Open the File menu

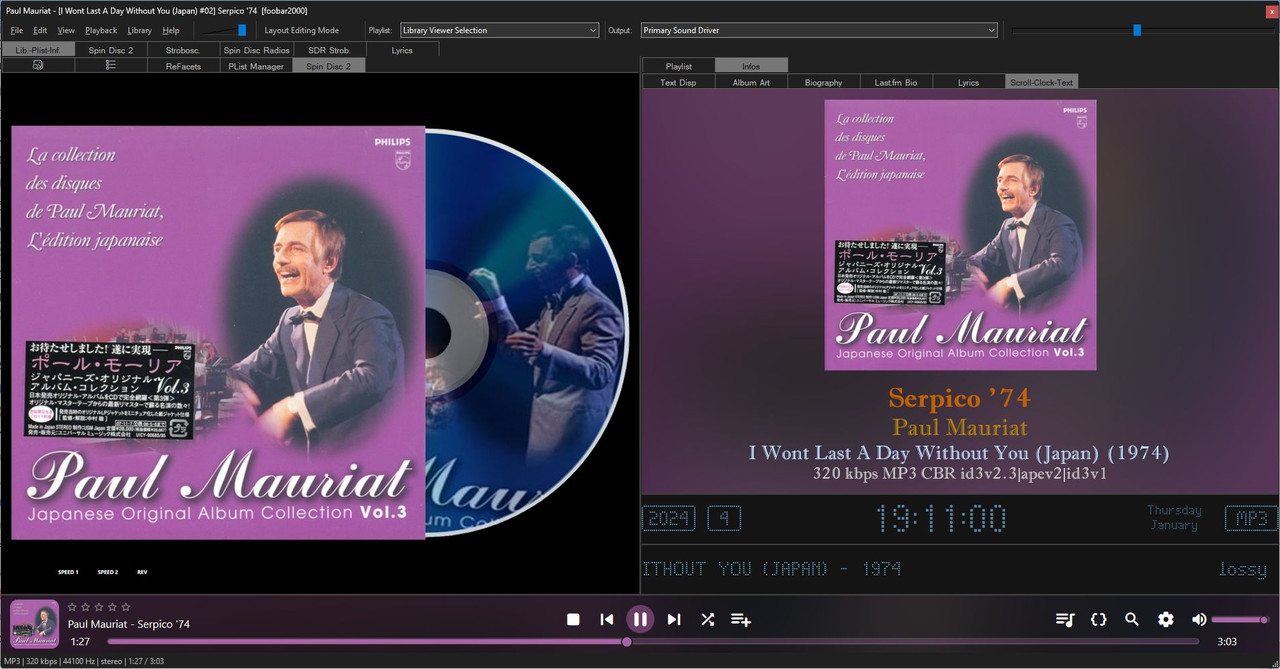click(17, 30)
